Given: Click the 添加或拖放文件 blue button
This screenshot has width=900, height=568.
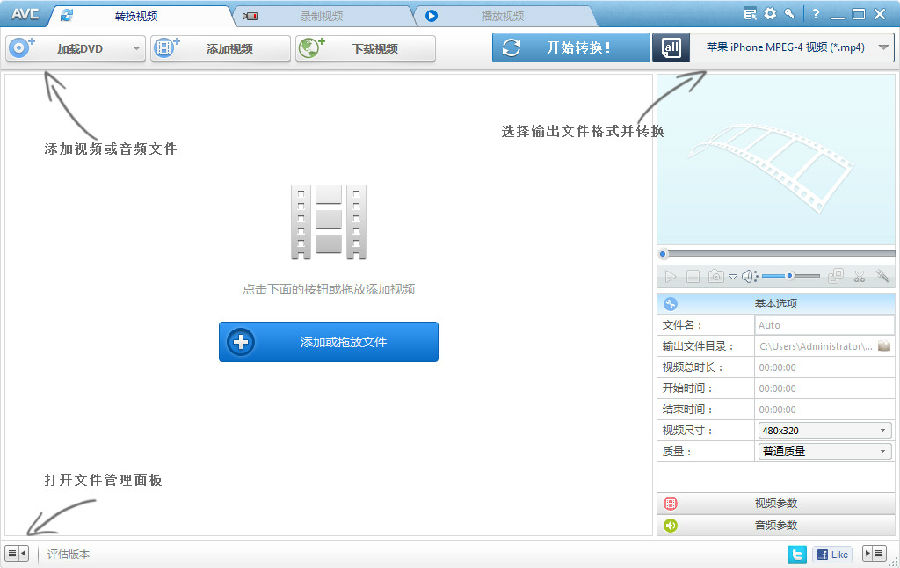Looking at the screenshot, I should 329,342.
